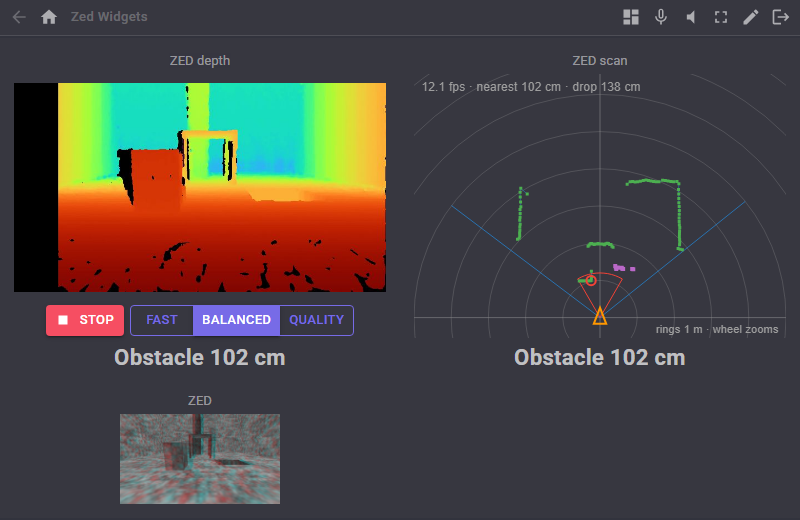Go back with the left arrow icon

click(x=19, y=17)
